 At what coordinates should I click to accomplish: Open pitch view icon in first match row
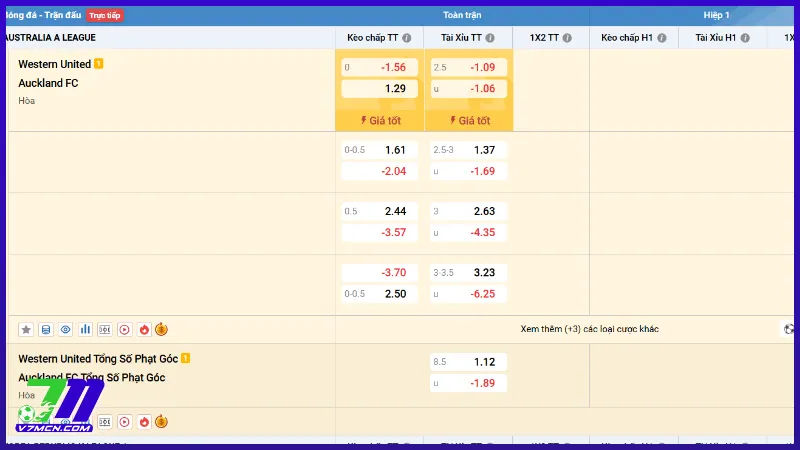point(105,329)
